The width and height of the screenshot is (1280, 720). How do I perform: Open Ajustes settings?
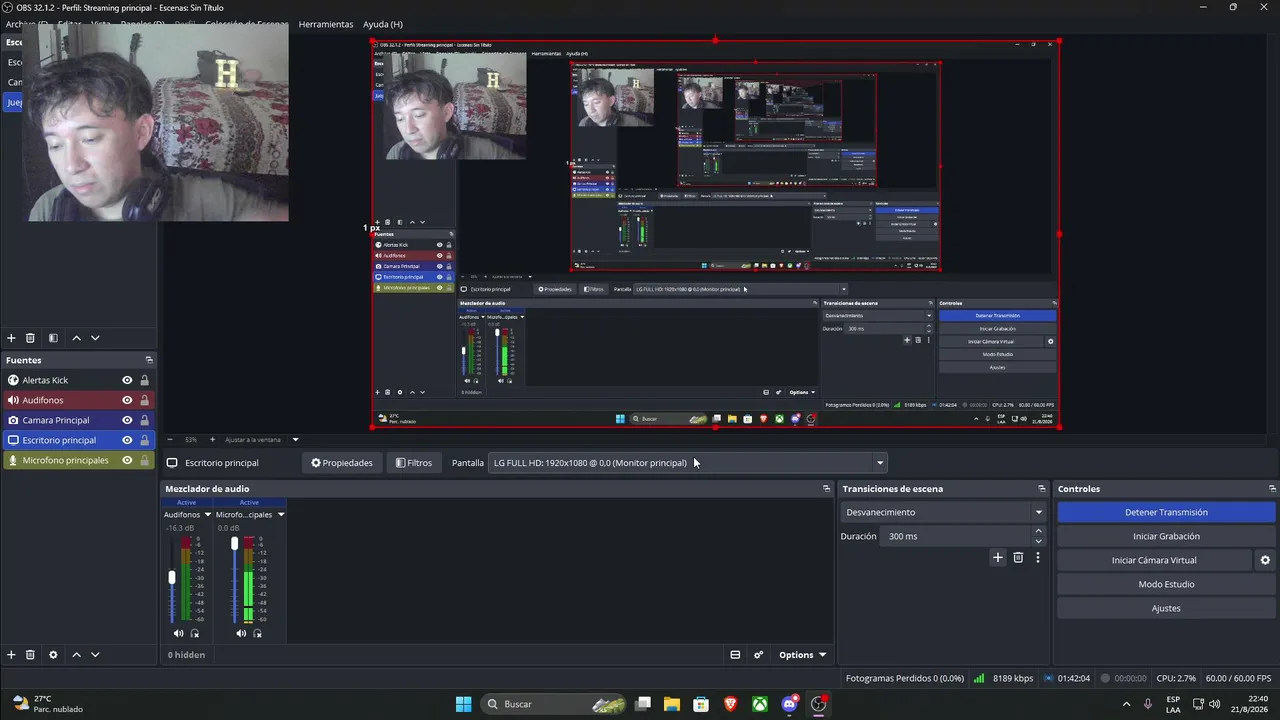[x=1166, y=608]
